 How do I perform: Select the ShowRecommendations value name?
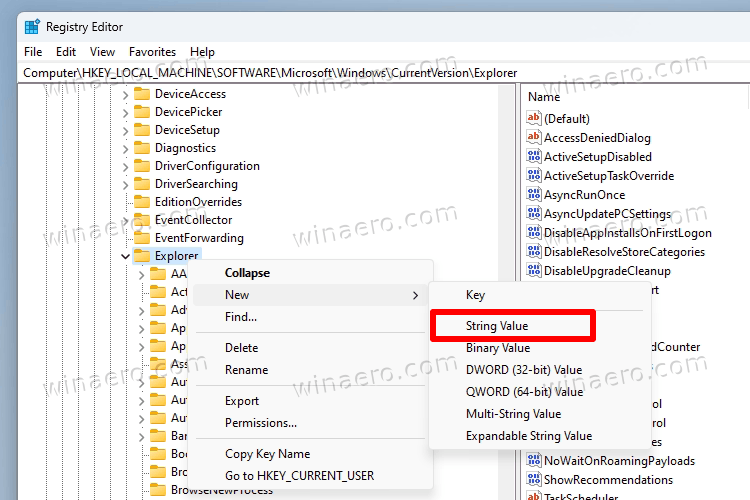[608, 479]
